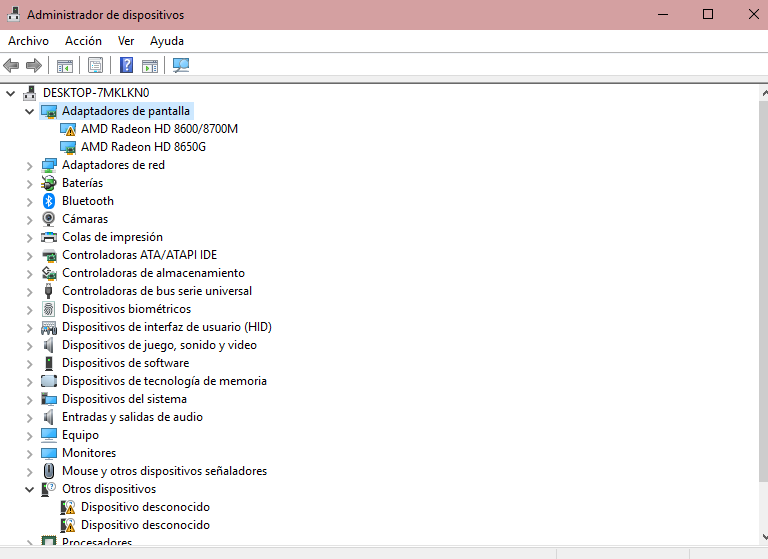Select the Dispositivos del sistema label
Screen dimensions: 768x559
point(124,399)
